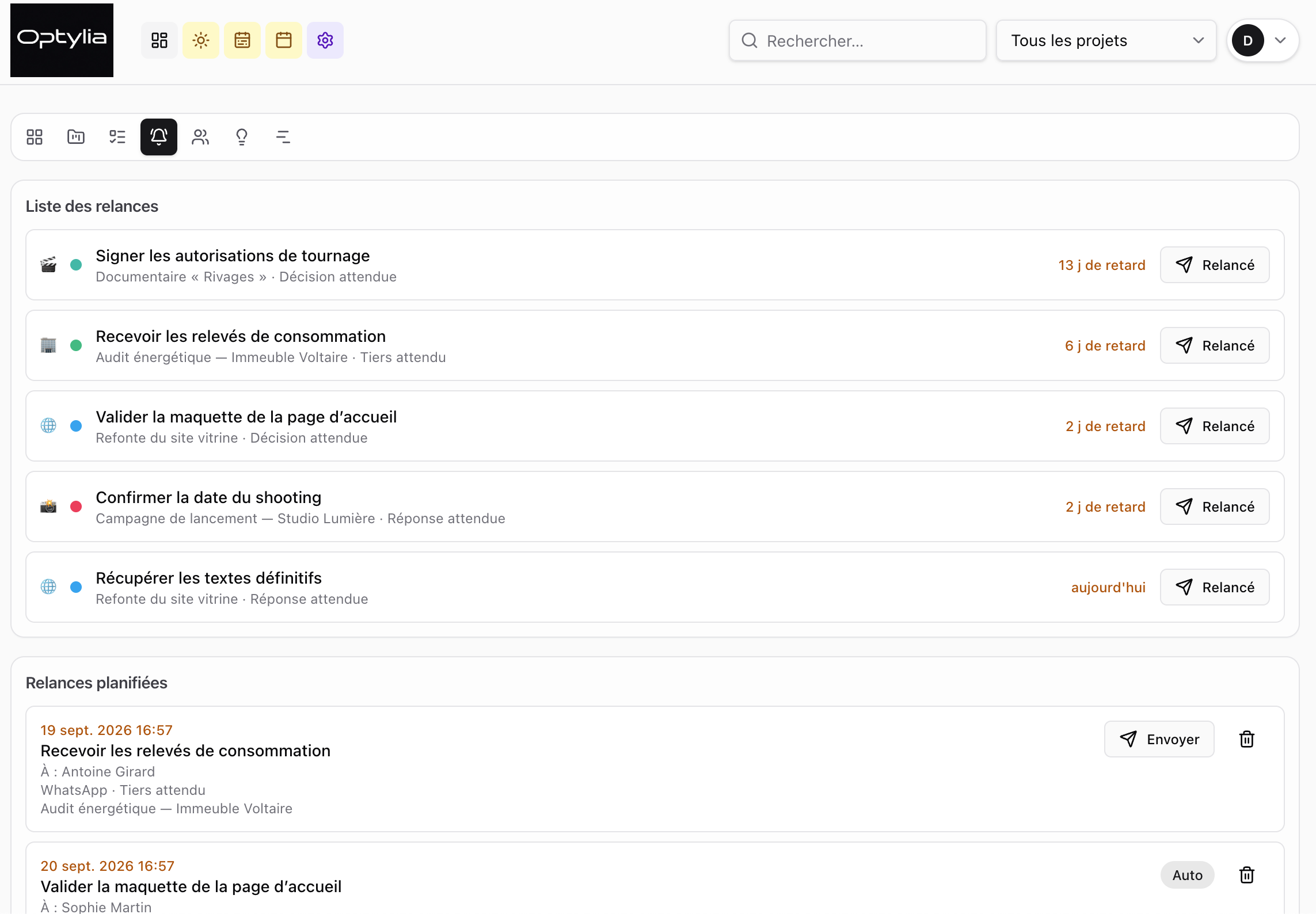Open the yellow month calendar icon
The width and height of the screenshot is (1316, 914).
click(x=284, y=40)
